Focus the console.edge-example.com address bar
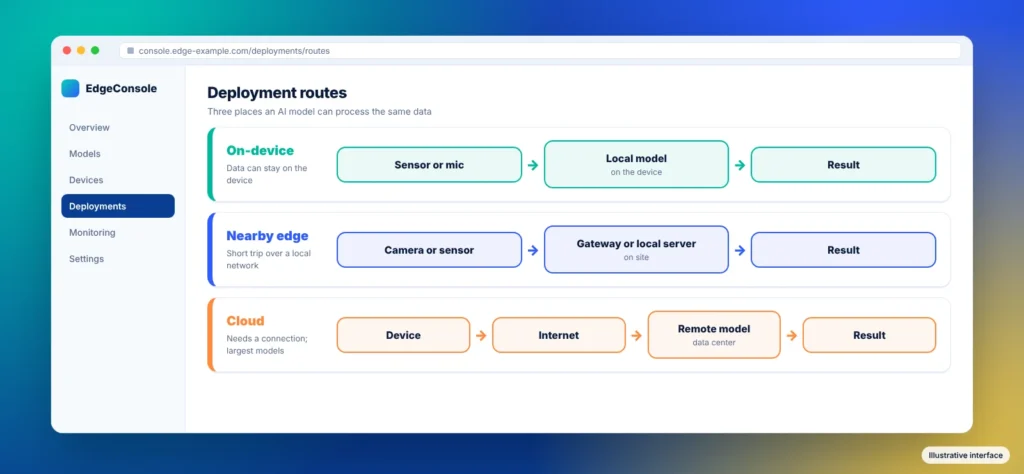Screen dimensions: 1024x474 (x=540, y=50)
